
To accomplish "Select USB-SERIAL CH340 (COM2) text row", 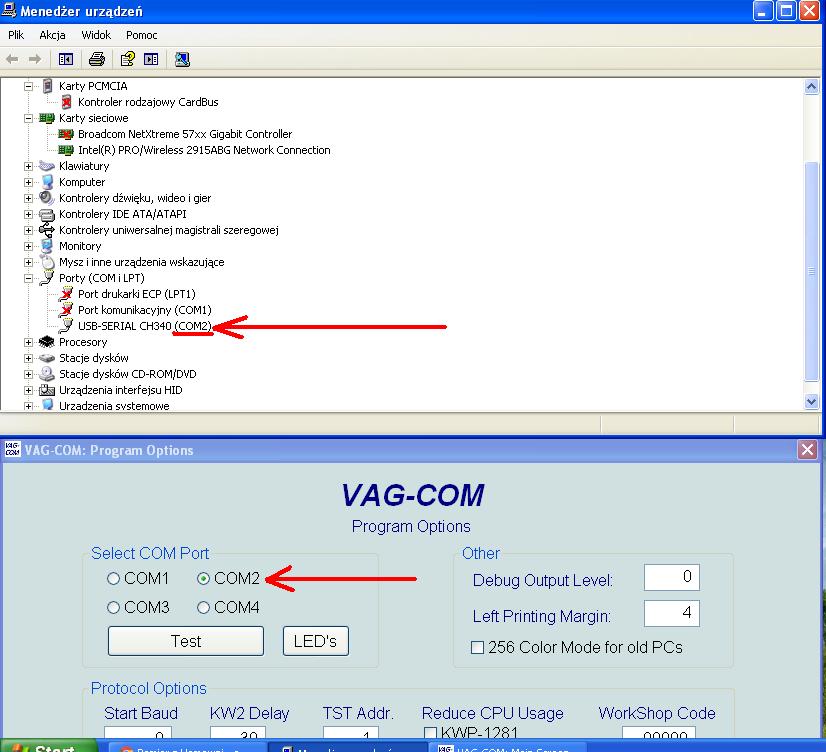I will click(144, 326).
